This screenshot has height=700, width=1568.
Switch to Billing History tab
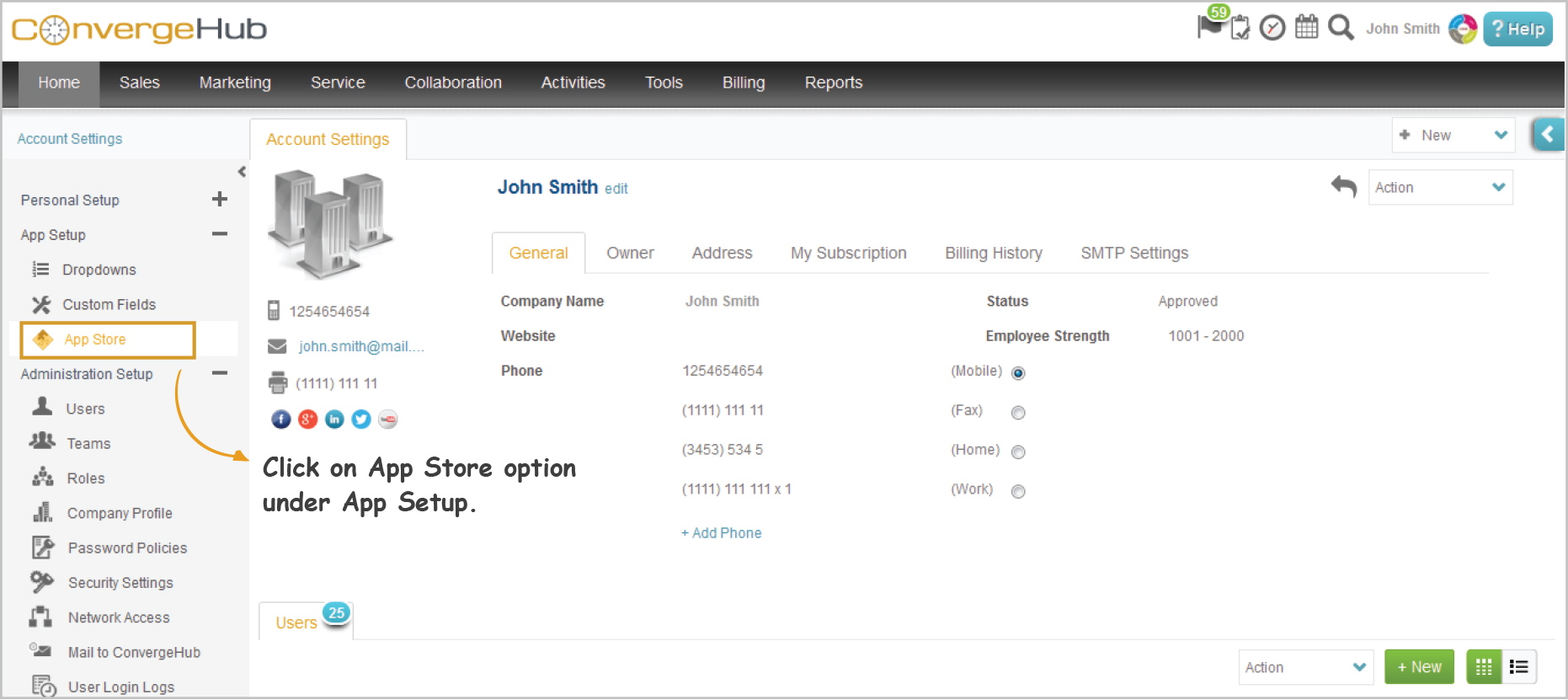pyautogui.click(x=994, y=253)
